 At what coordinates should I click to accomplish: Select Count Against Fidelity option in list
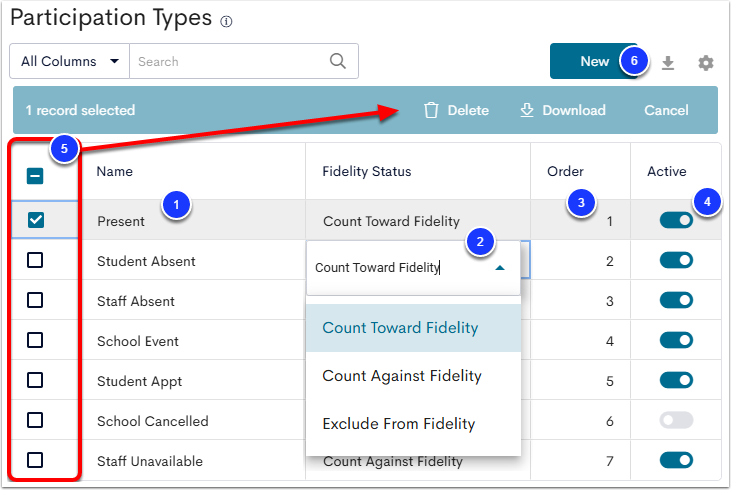(x=413, y=376)
